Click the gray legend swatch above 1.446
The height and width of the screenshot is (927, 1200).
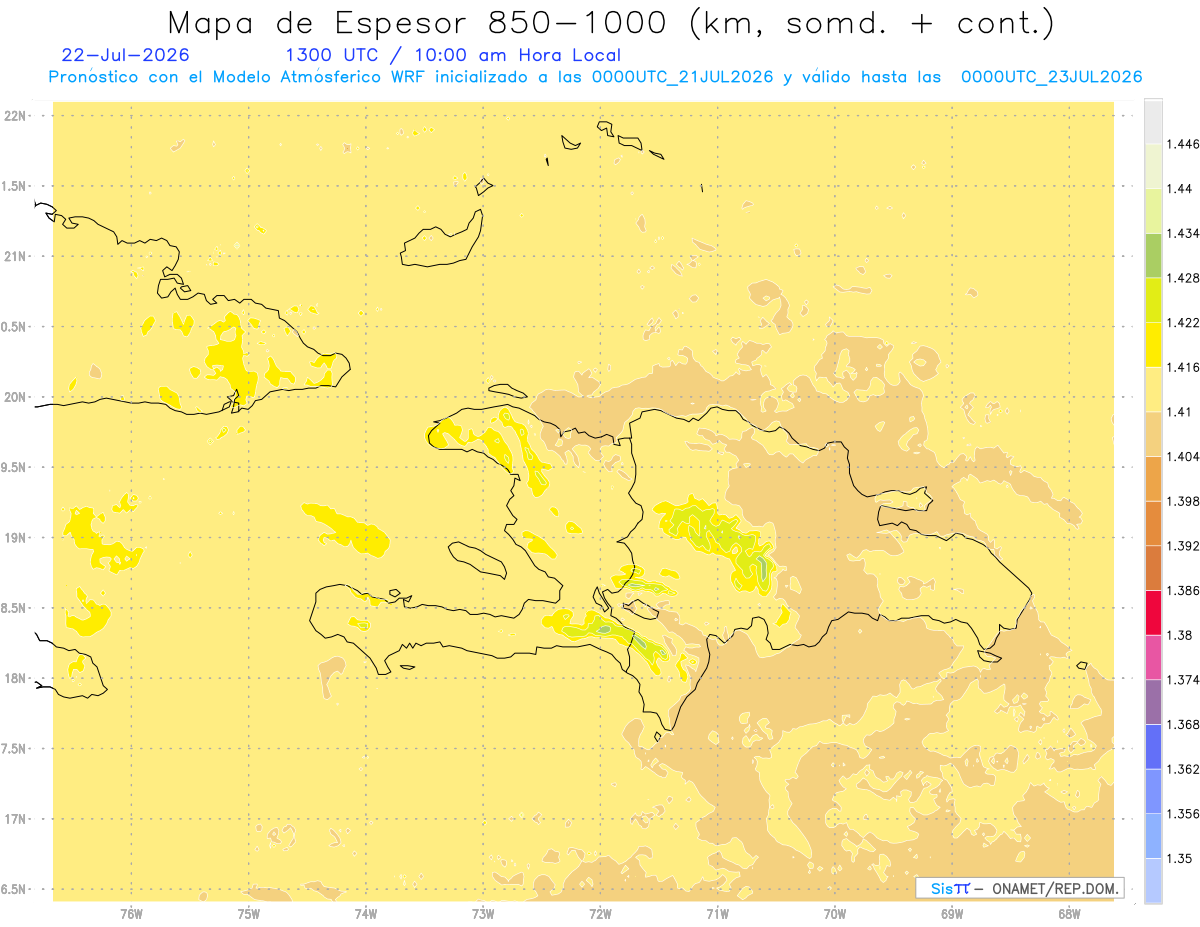click(1153, 122)
